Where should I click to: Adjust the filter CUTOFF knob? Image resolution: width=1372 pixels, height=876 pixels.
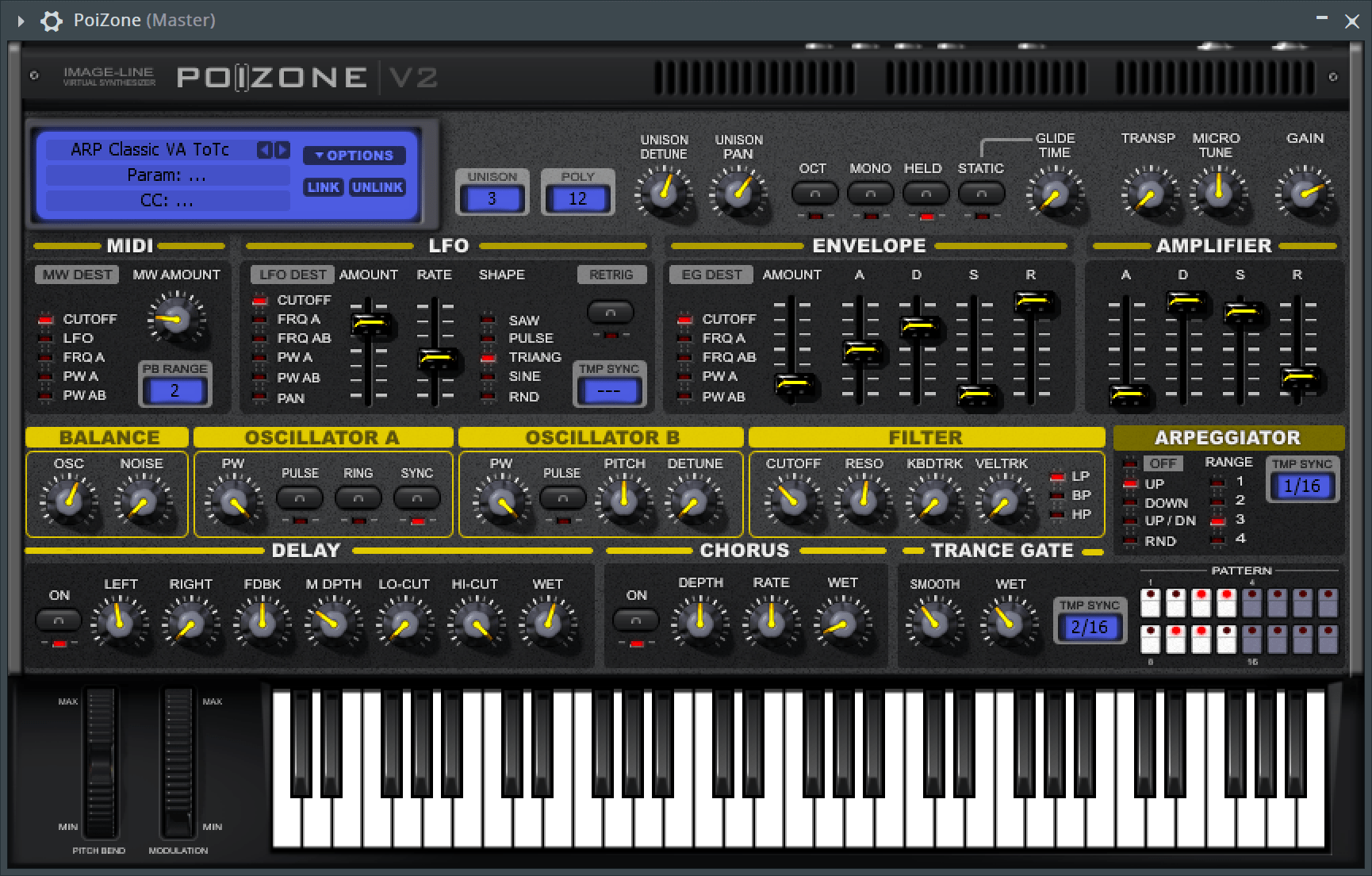pos(792,501)
